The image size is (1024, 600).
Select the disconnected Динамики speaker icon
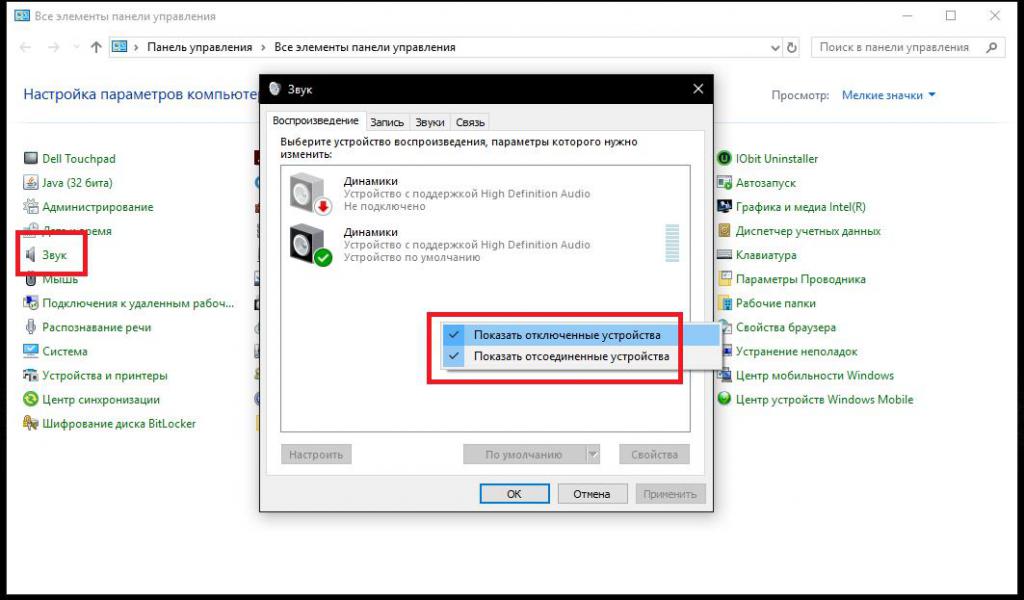coord(310,193)
